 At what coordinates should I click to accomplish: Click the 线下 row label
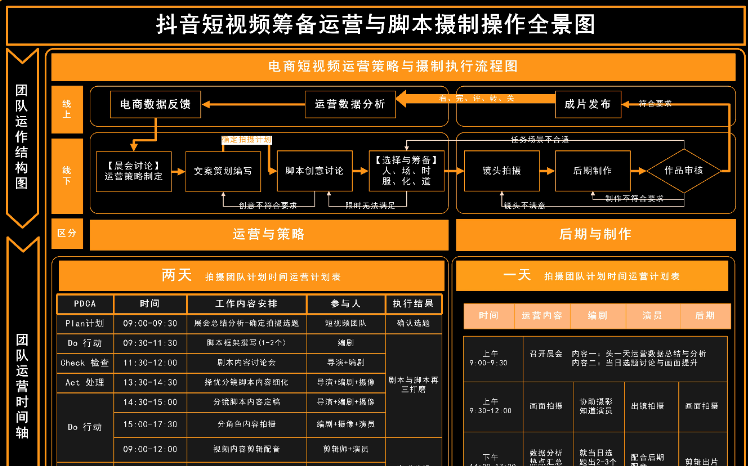tap(67, 176)
